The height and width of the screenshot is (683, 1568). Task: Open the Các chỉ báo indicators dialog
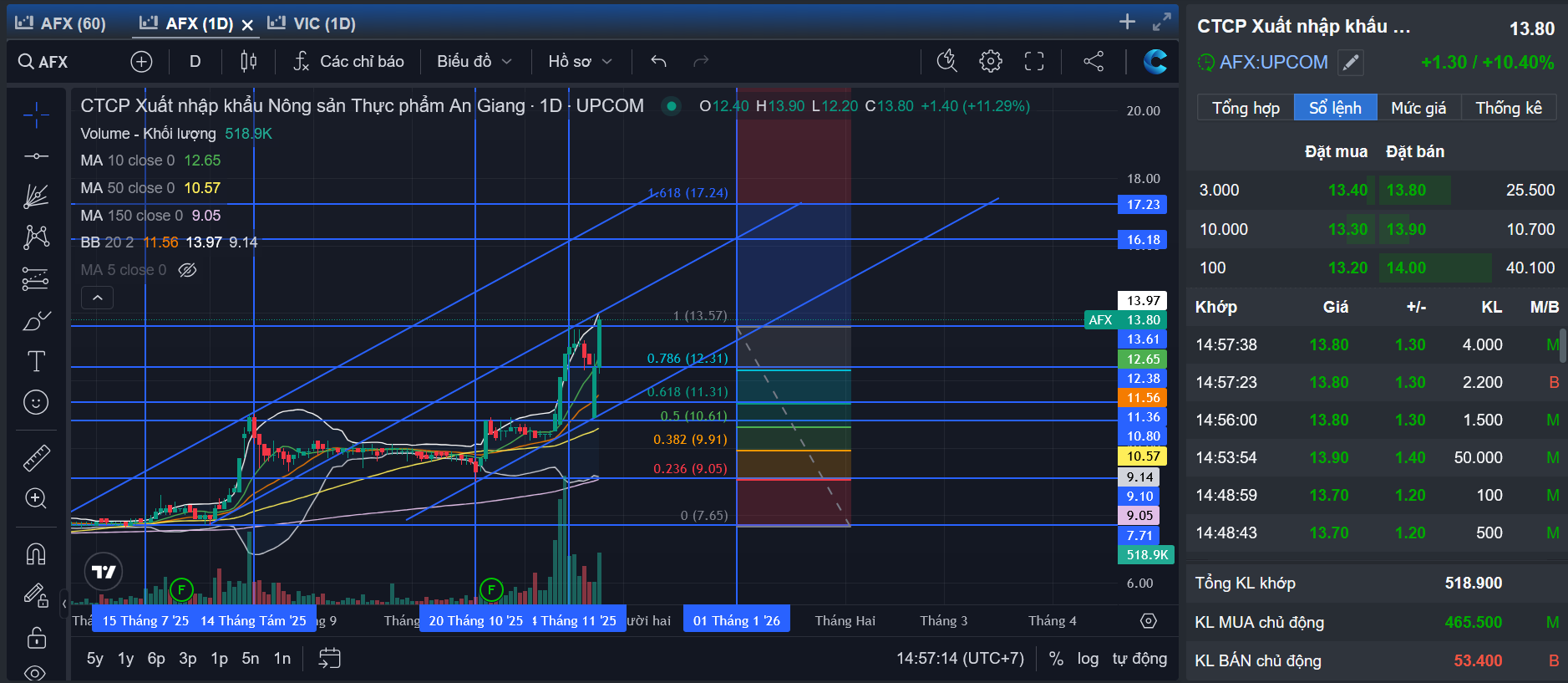pyautogui.click(x=348, y=61)
